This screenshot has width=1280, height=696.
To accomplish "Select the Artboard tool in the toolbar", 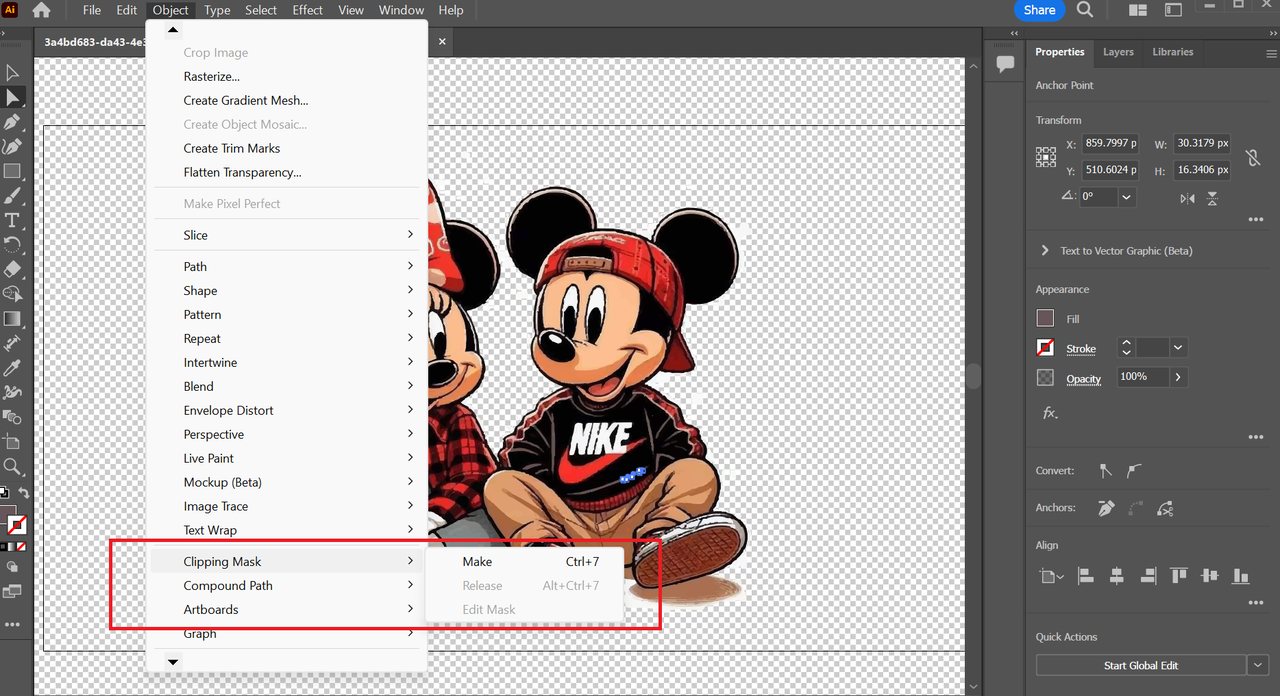I will coord(12,442).
